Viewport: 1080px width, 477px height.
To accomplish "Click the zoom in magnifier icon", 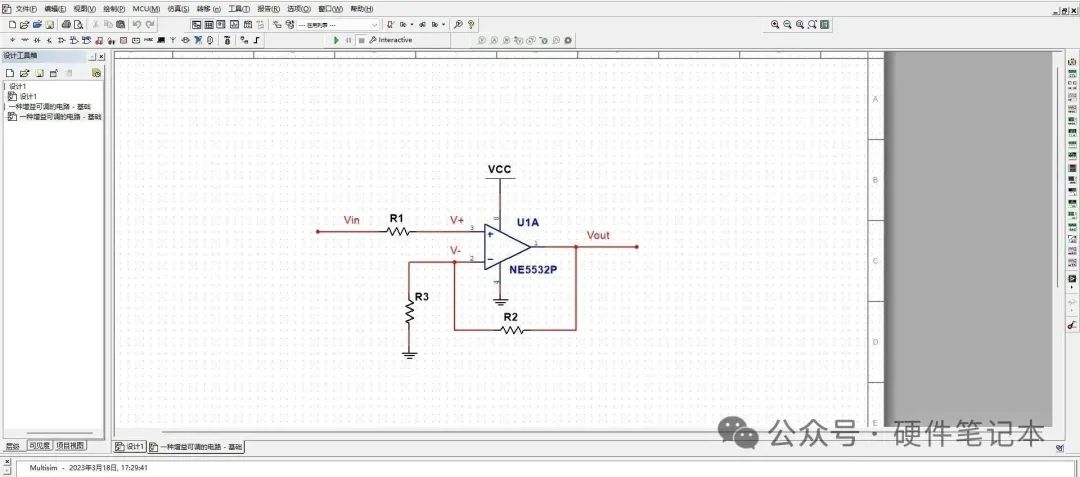I will pyautogui.click(x=775, y=24).
